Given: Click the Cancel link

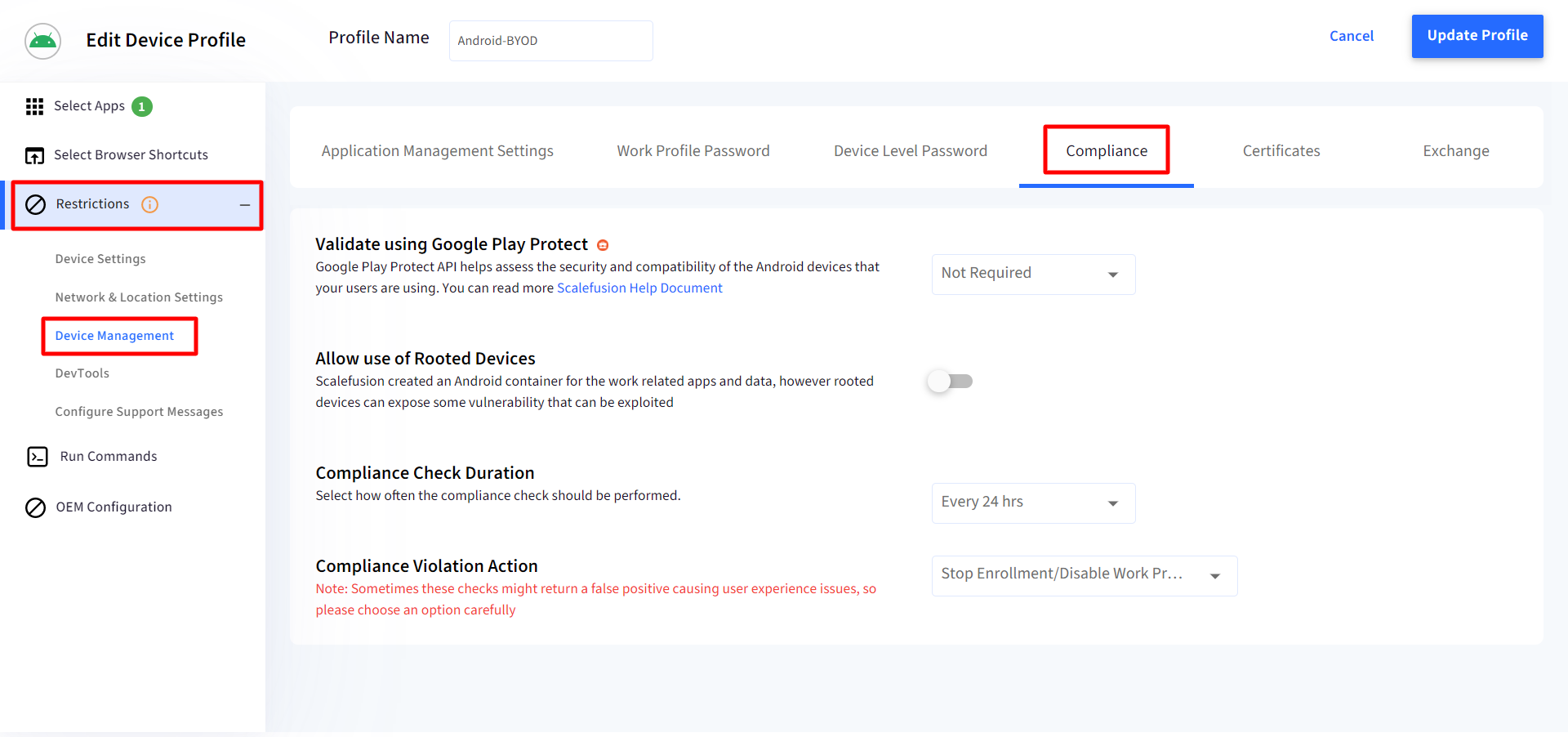Looking at the screenshot, I should click(x=1352, y=36).
